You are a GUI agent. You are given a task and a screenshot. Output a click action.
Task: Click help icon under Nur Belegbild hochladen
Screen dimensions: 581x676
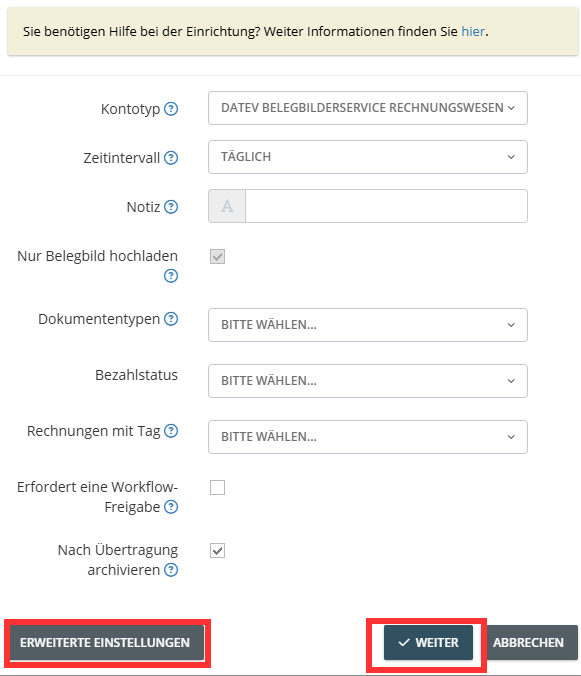(x=171, y=275)
